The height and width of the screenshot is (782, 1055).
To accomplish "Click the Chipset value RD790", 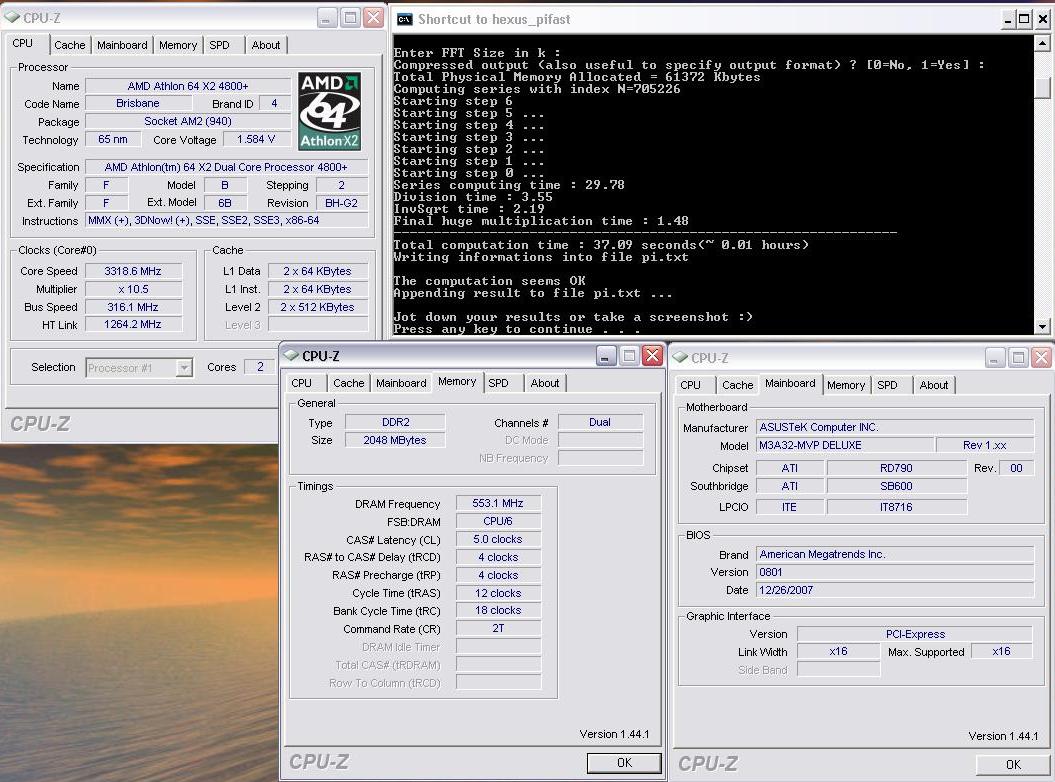I will 897,468.
